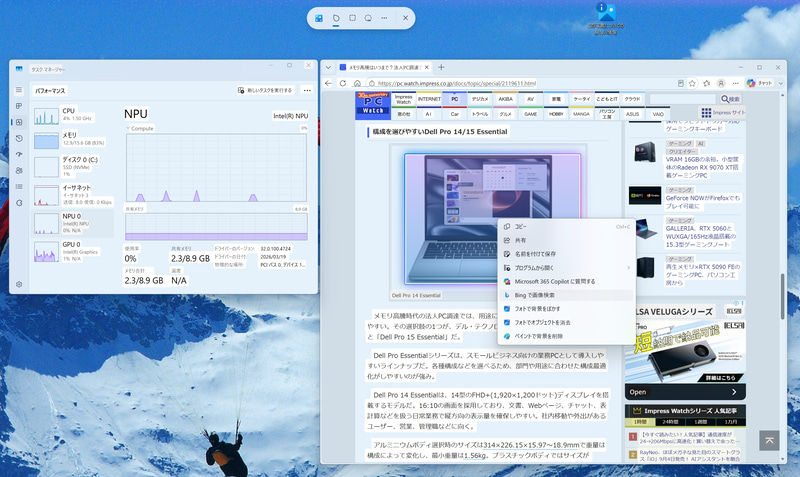Open more options in the snipping capture toolbar

384,18
